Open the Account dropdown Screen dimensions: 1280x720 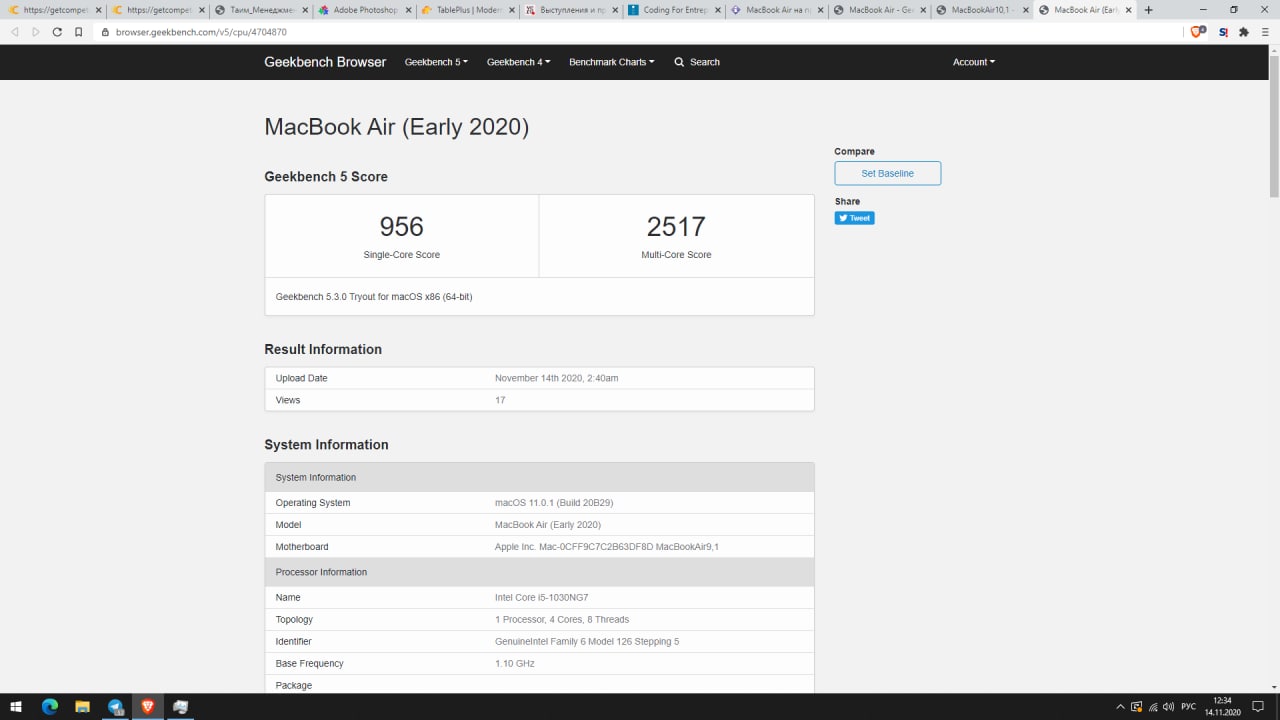click(x=974, y=62)
